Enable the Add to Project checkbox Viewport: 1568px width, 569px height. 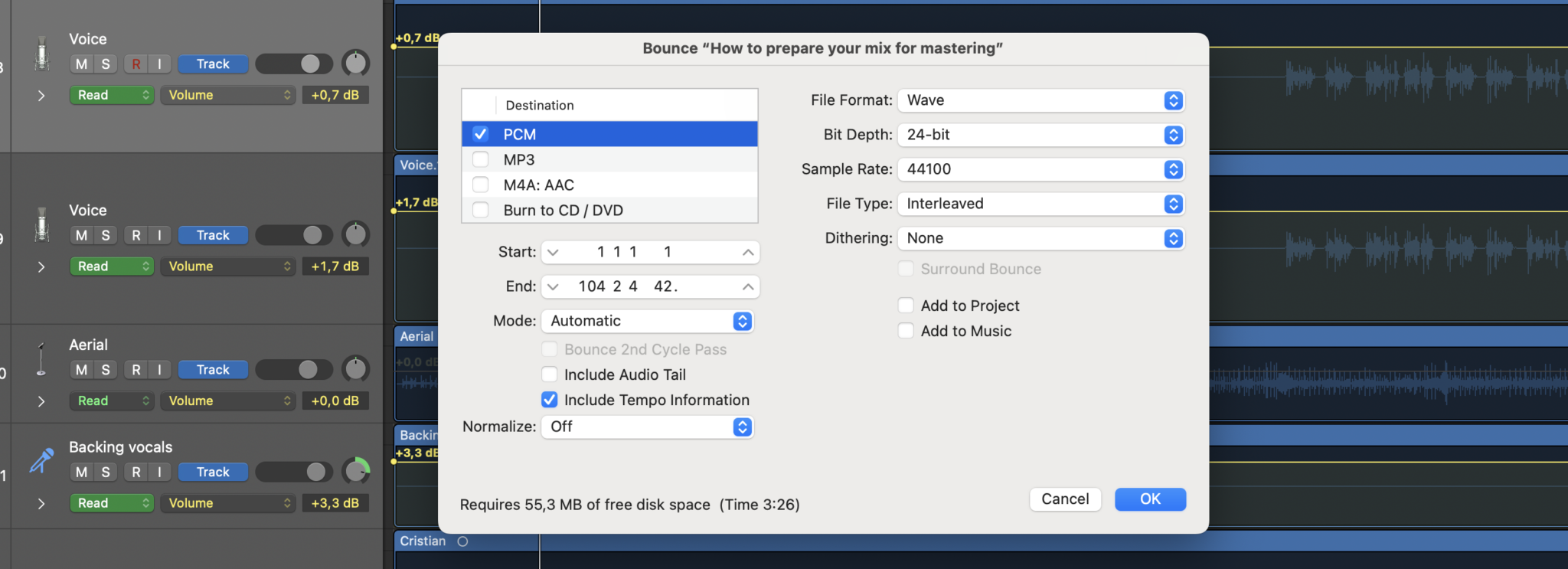[906, 306]
